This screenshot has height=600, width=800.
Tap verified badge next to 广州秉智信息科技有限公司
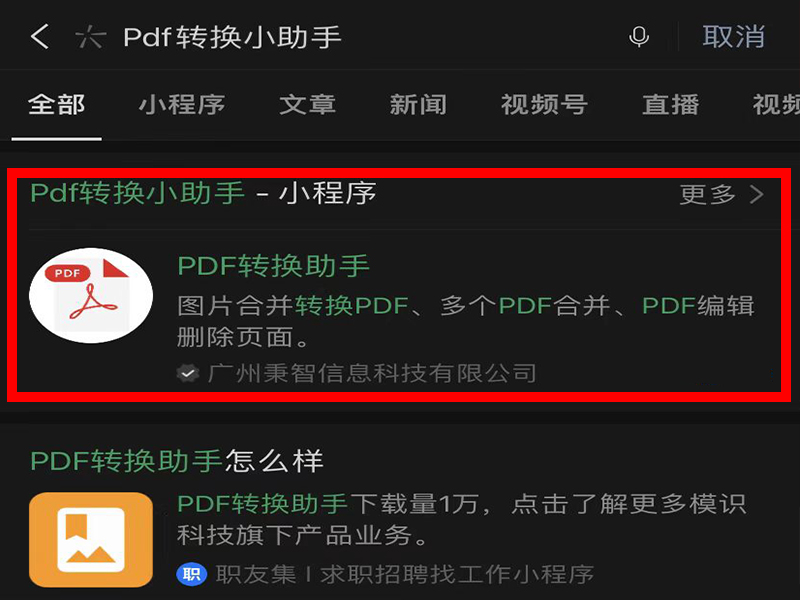188,373
